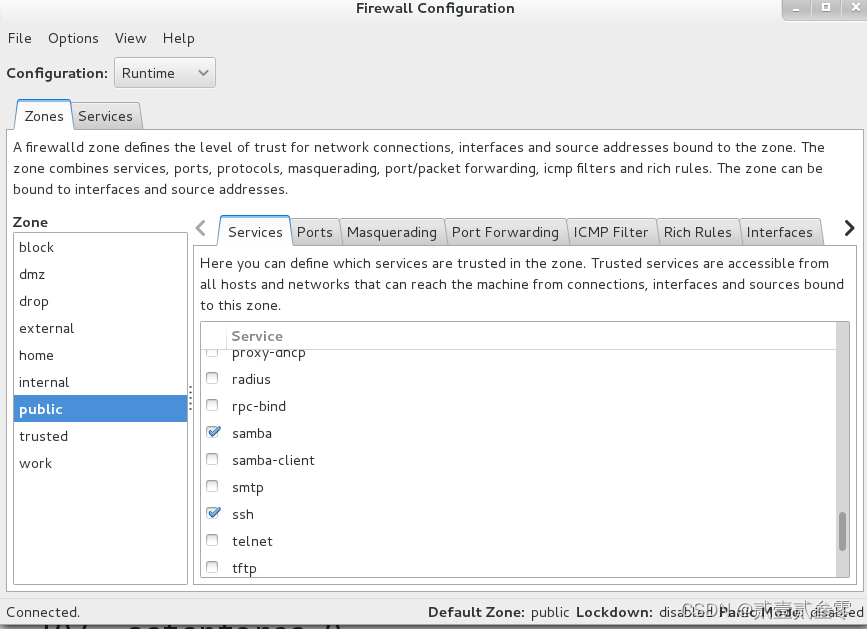Open the View menu
The height and width of the screenshot is (629, 867).
[130, 38]
